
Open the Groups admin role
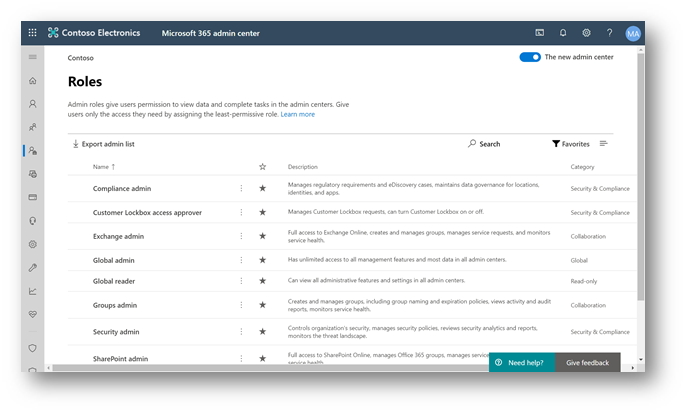pyautogui.click(x=115, y=305)
